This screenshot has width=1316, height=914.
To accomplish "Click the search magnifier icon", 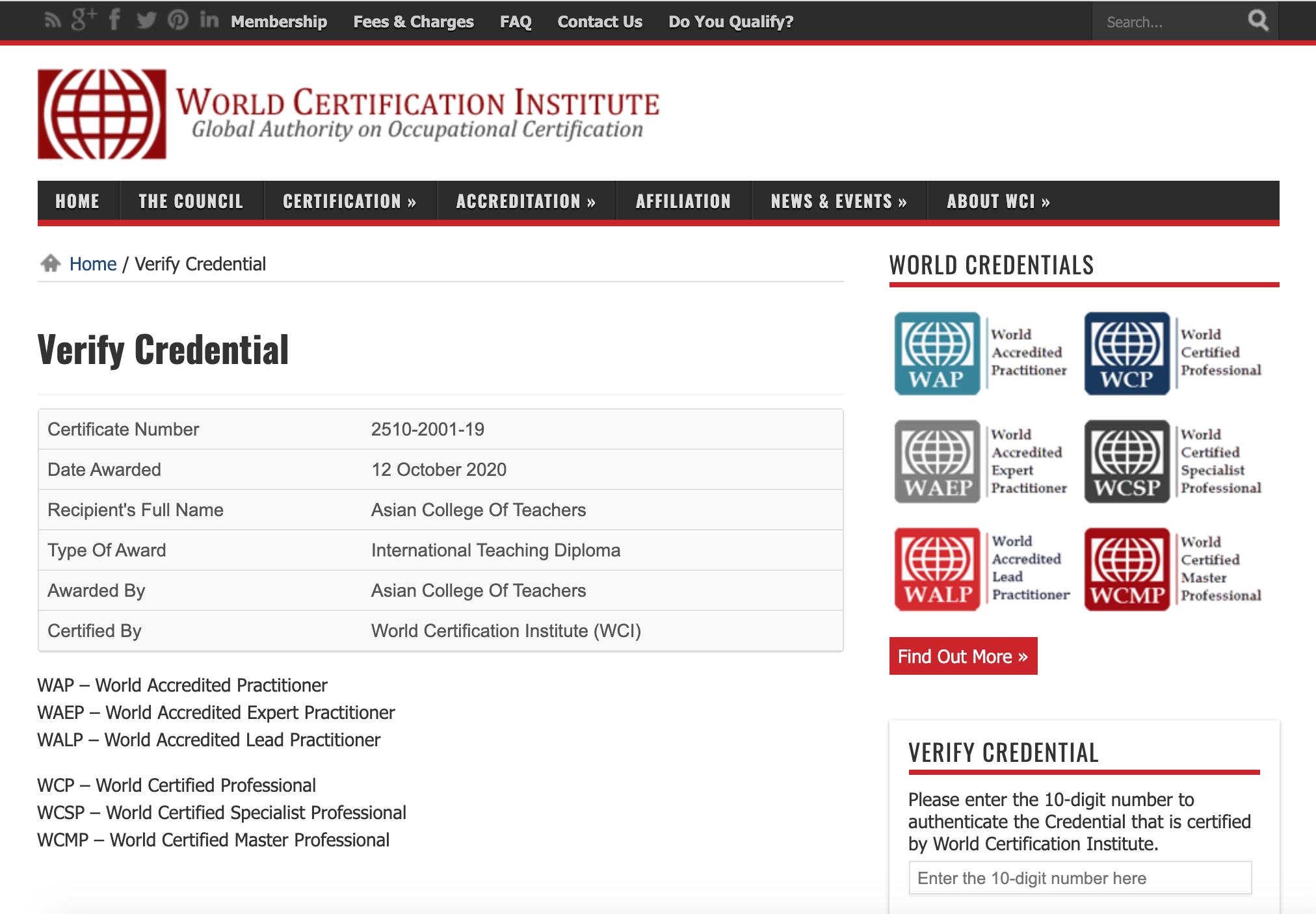I will click(x=1258, y=21).
